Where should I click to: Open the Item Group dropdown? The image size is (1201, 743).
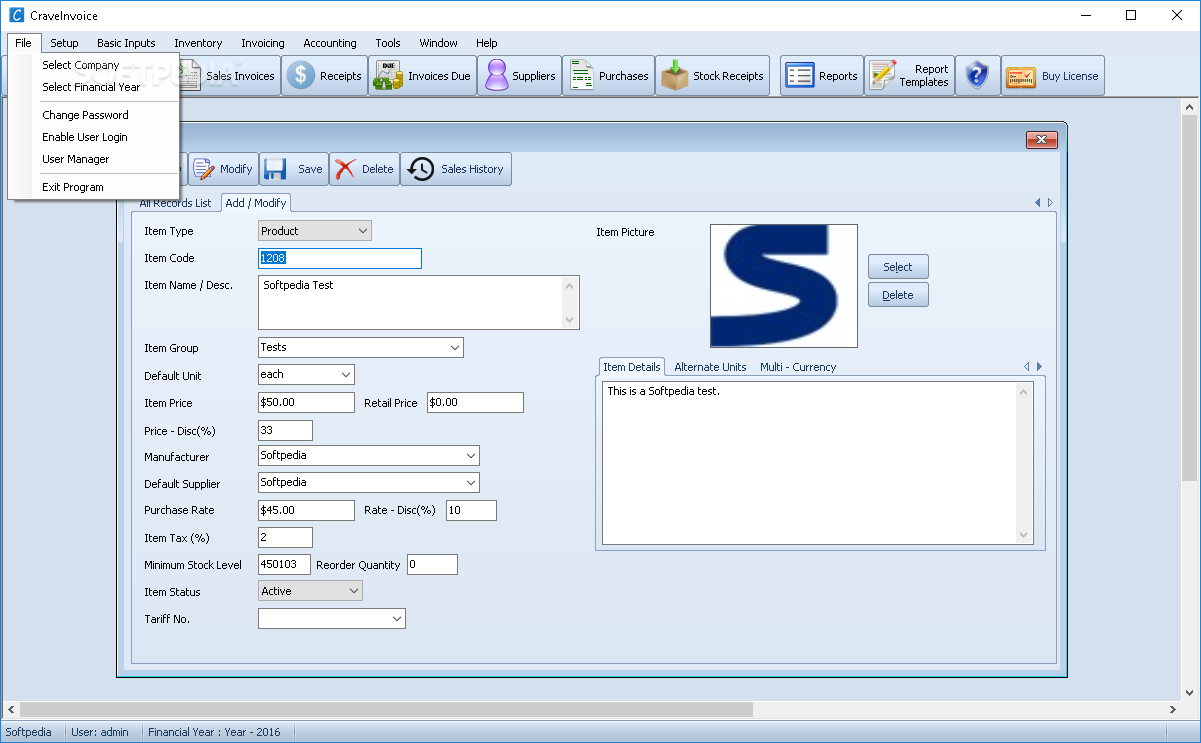[x=454, y=348]
